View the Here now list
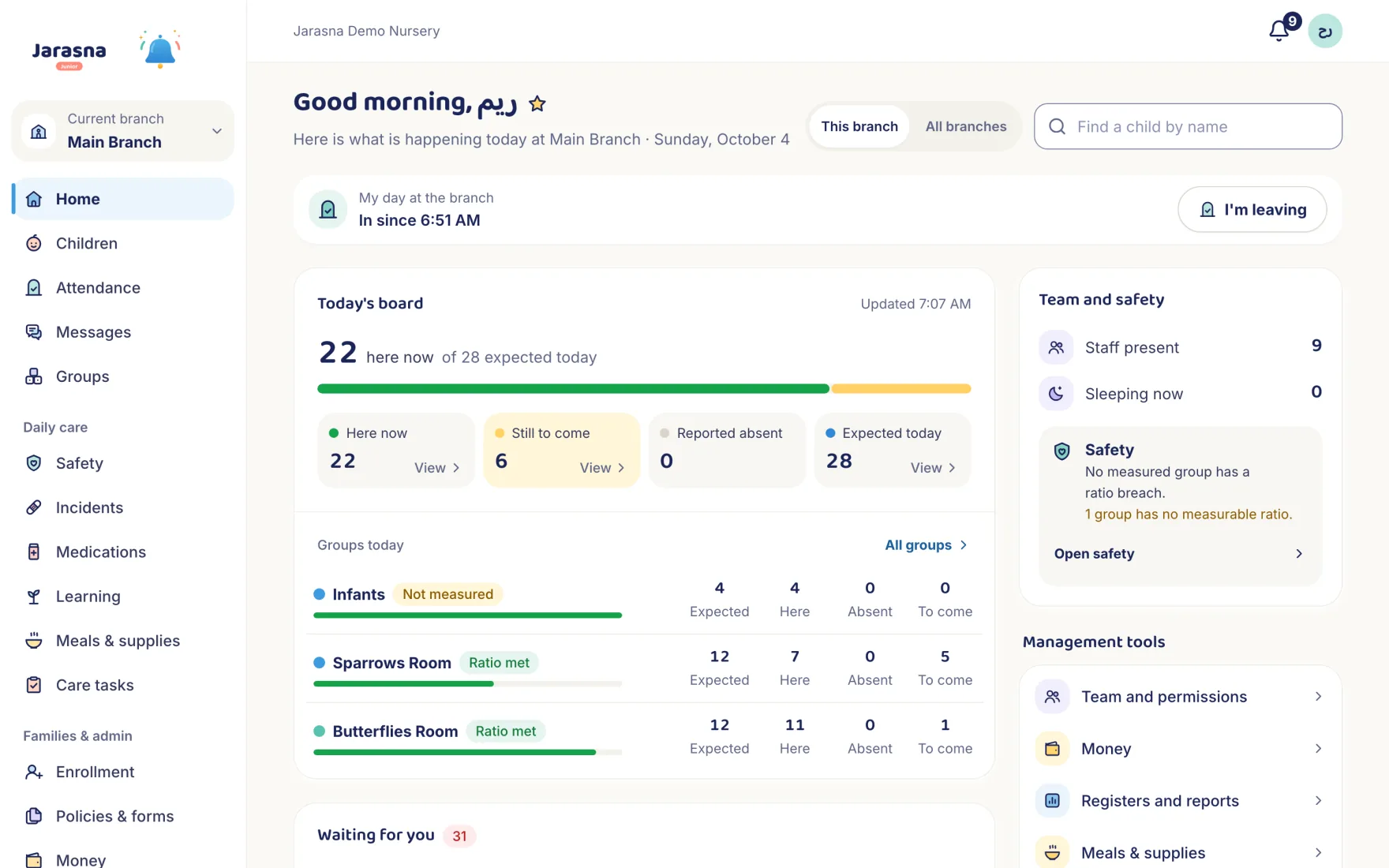The height and width of the screenshot is (868, 1389). [x=436, y=468]
